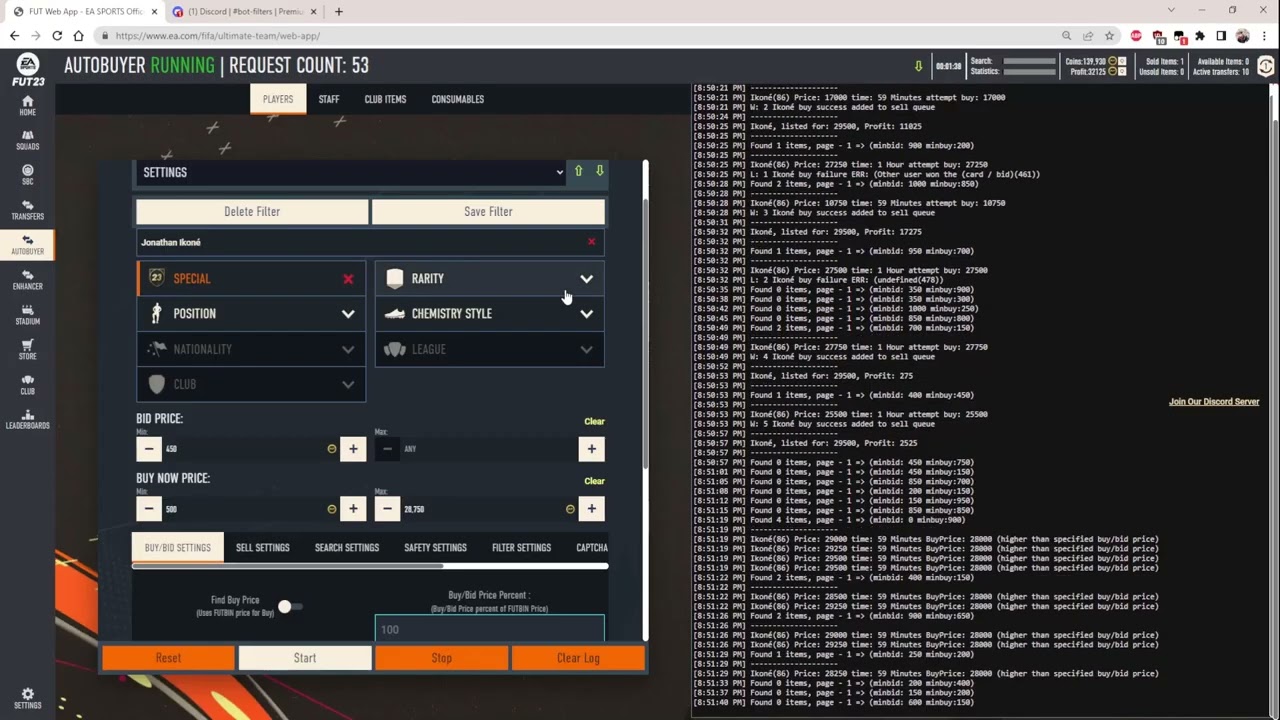Click the green up arrow beside Settings dropdown
This screenshot has height=720, width=1280.
tap(578, 171)
